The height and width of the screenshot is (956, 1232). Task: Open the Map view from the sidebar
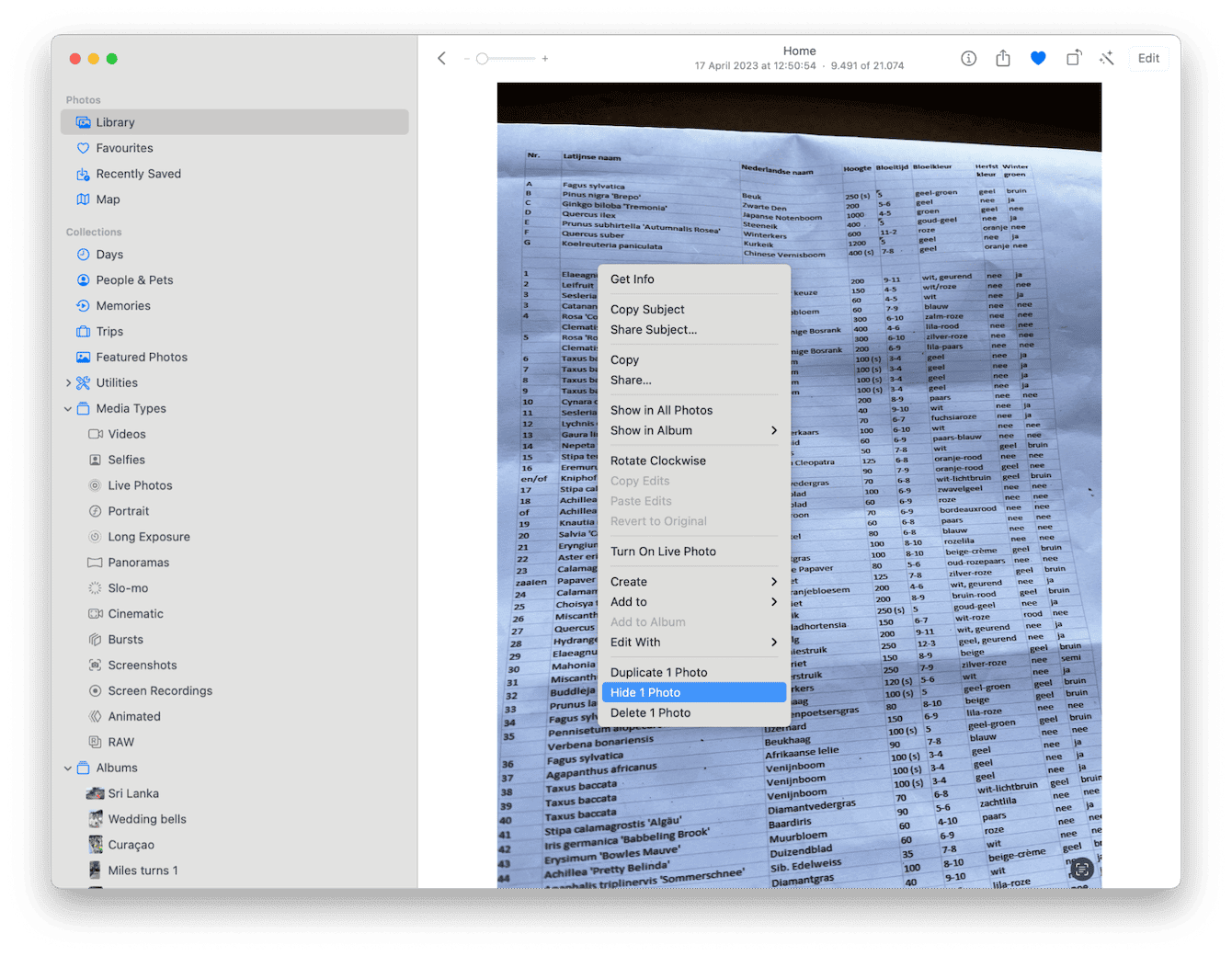click(108, 199)
